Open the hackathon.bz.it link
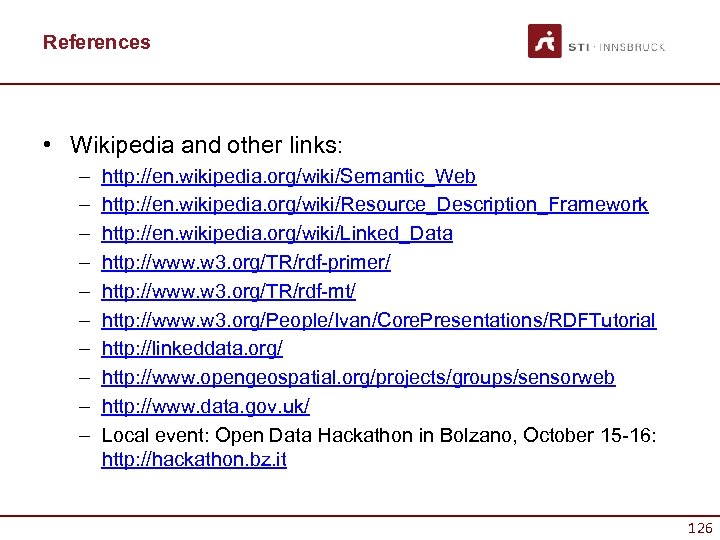Screen dimensions: 720x540 (194, 461)
